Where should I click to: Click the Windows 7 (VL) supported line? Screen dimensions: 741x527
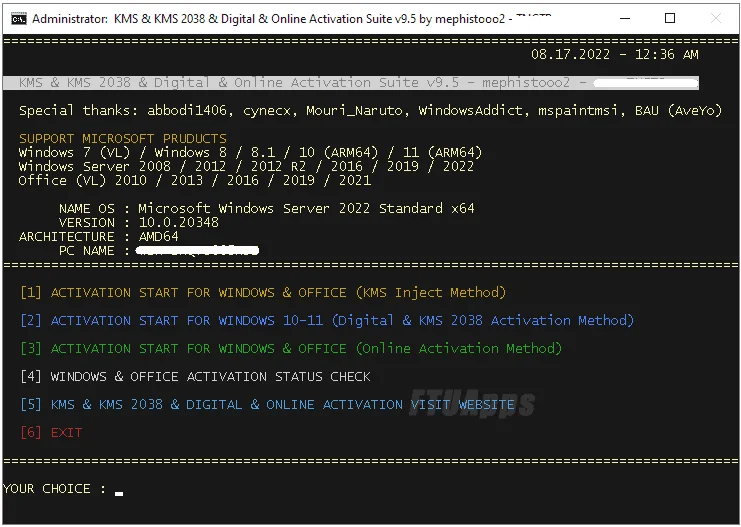(250, 152)
